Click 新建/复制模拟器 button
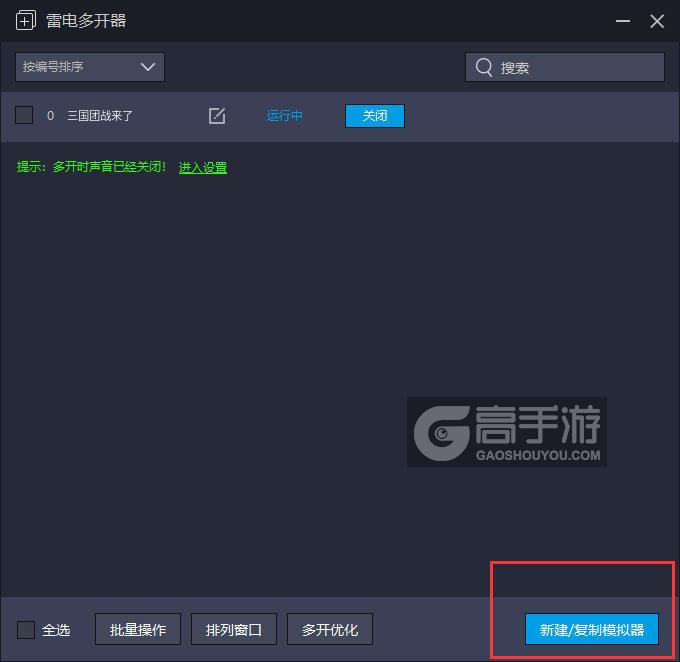Image resolution: width=680 pixels, height=662 pixels. click(x=592, y=629)
